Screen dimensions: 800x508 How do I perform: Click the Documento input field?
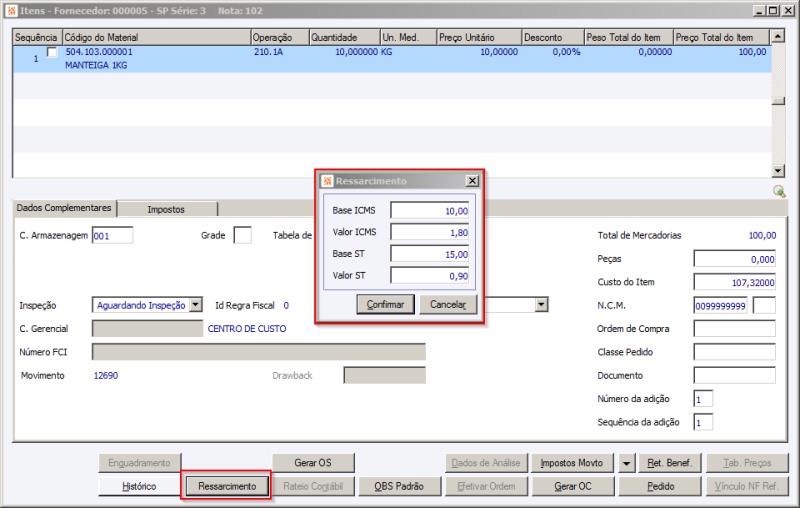(x=735, y=375)
